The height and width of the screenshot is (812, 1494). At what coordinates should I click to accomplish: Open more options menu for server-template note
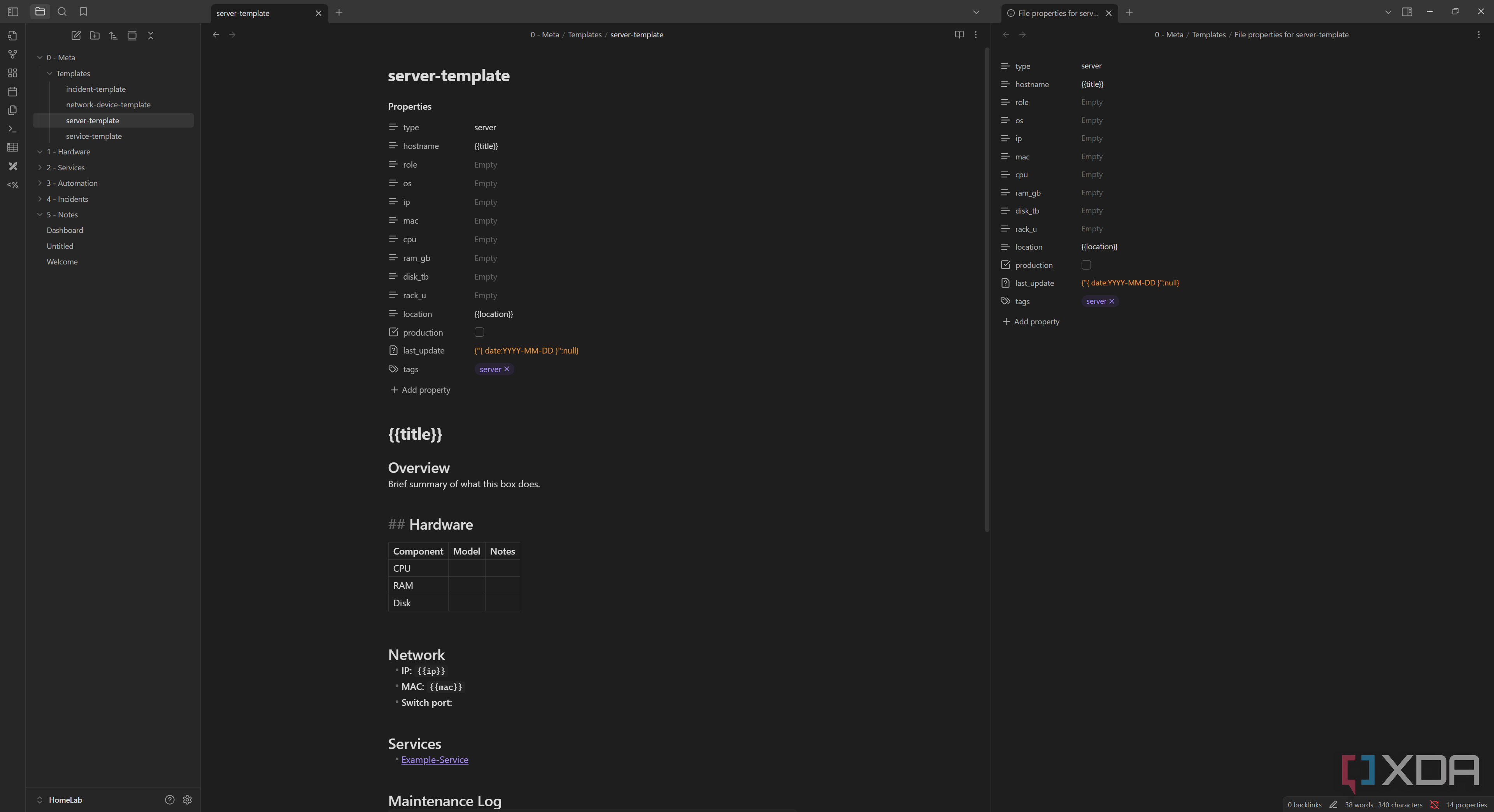click(x=975, y=35)
